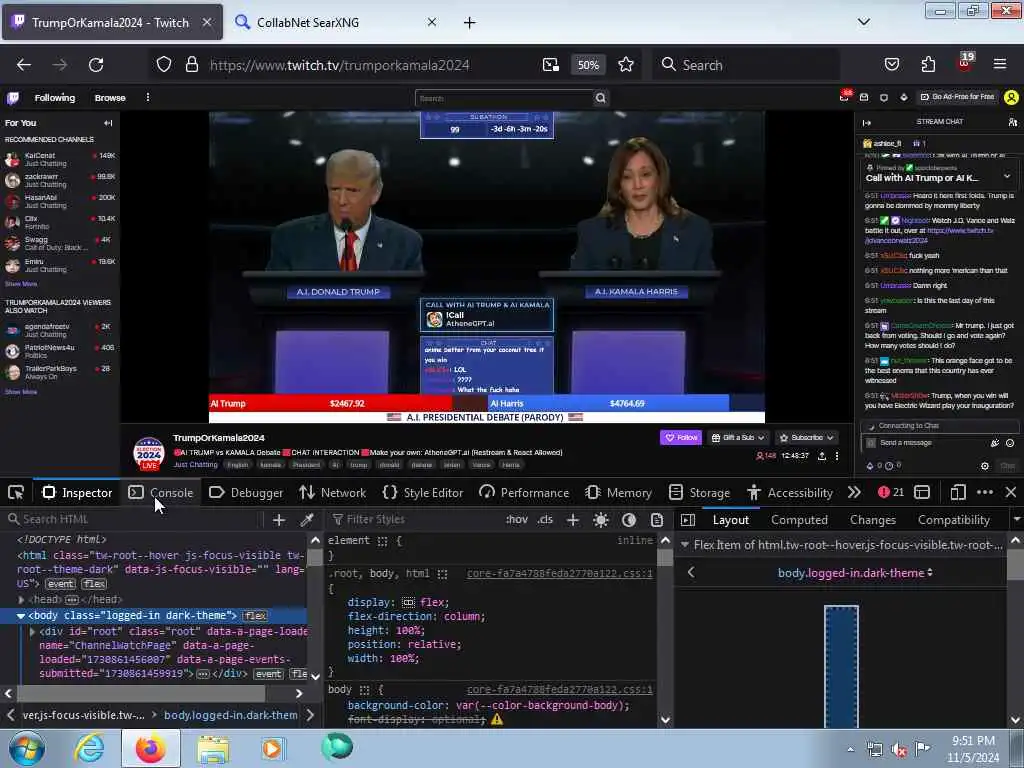Click the body.logged-in.dark-theme breadcrumb

point(231,715)
